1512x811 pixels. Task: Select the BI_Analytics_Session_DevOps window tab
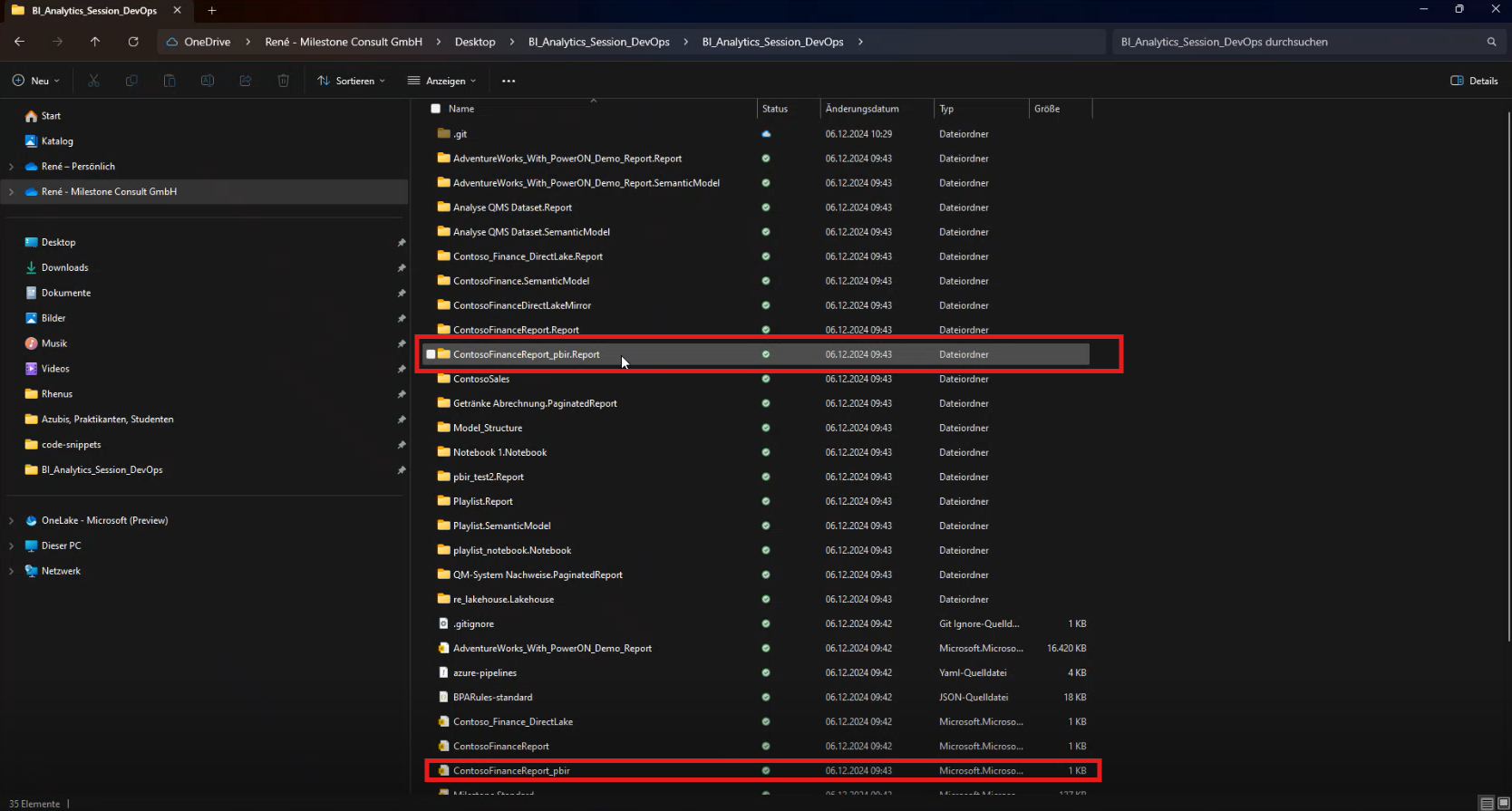tap(96, 11)
